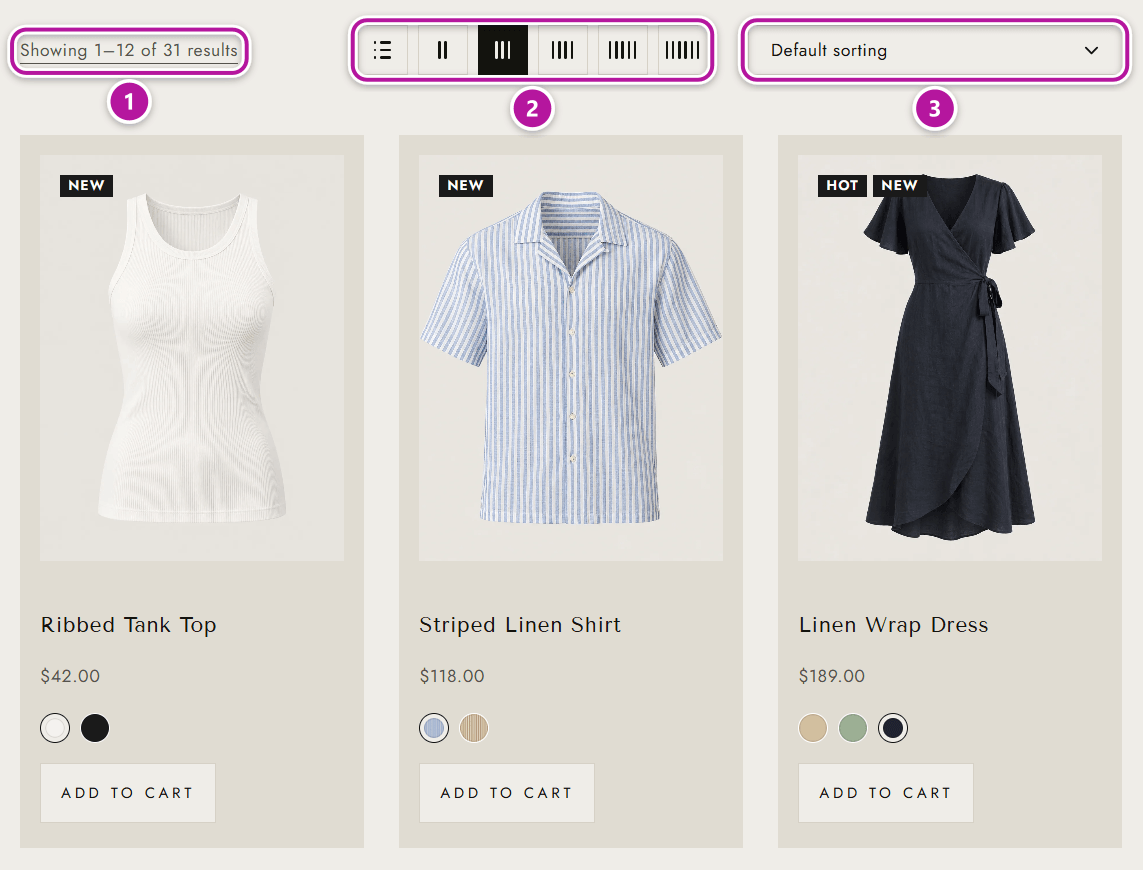Open the Ribbed Tank Top product image
The width and height of the screenshot is (1143, 870).
coord(192,357)
